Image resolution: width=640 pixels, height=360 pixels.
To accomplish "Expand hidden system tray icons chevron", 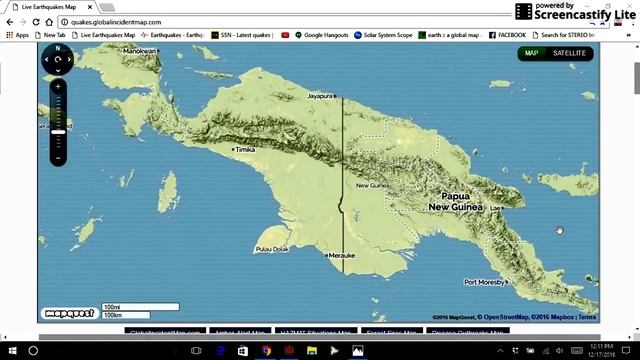I will coord(500,351).
